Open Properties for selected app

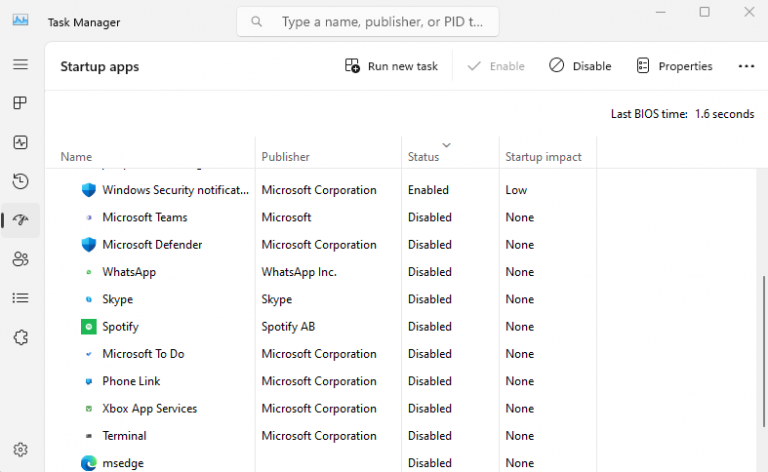674,66
